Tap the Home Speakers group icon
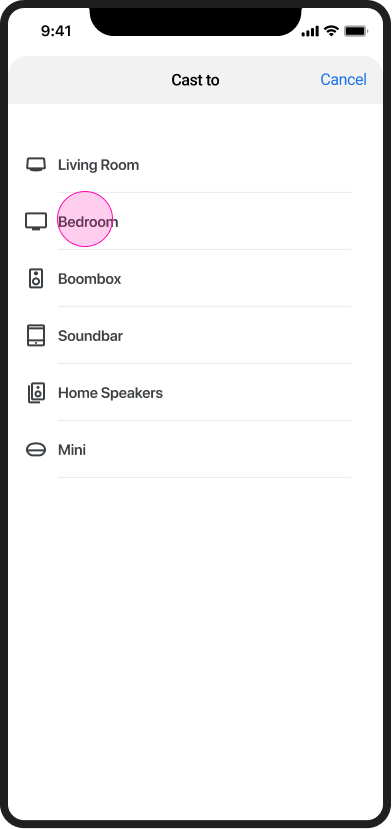 point(36,393)
